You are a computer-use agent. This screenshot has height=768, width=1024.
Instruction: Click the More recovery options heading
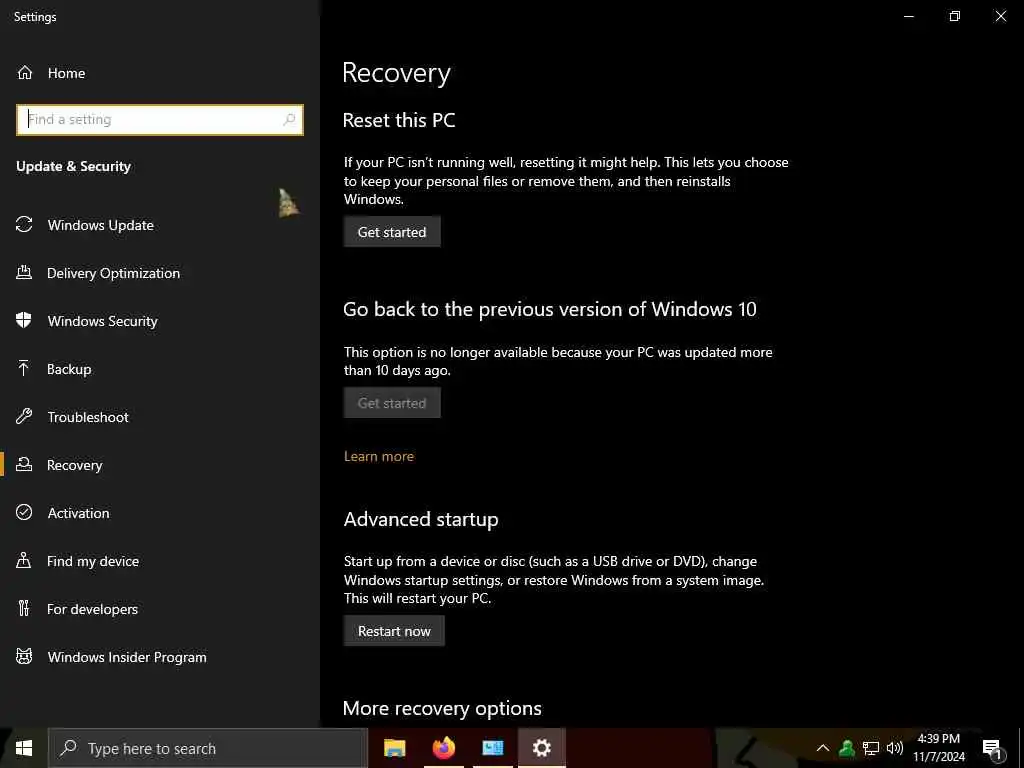click(442, 709)
